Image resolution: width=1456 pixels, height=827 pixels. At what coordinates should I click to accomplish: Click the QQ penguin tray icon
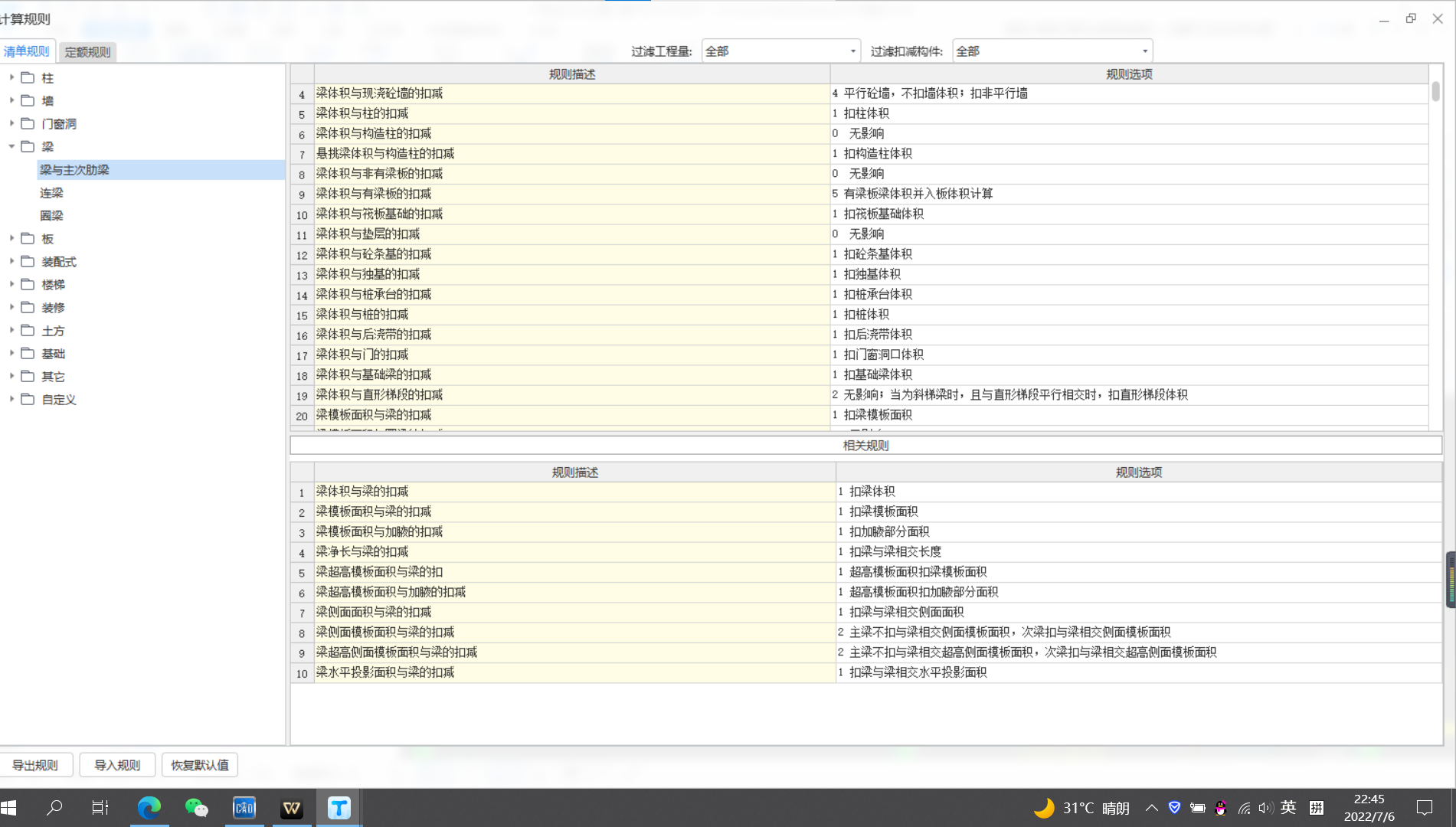click(1221, 808)
